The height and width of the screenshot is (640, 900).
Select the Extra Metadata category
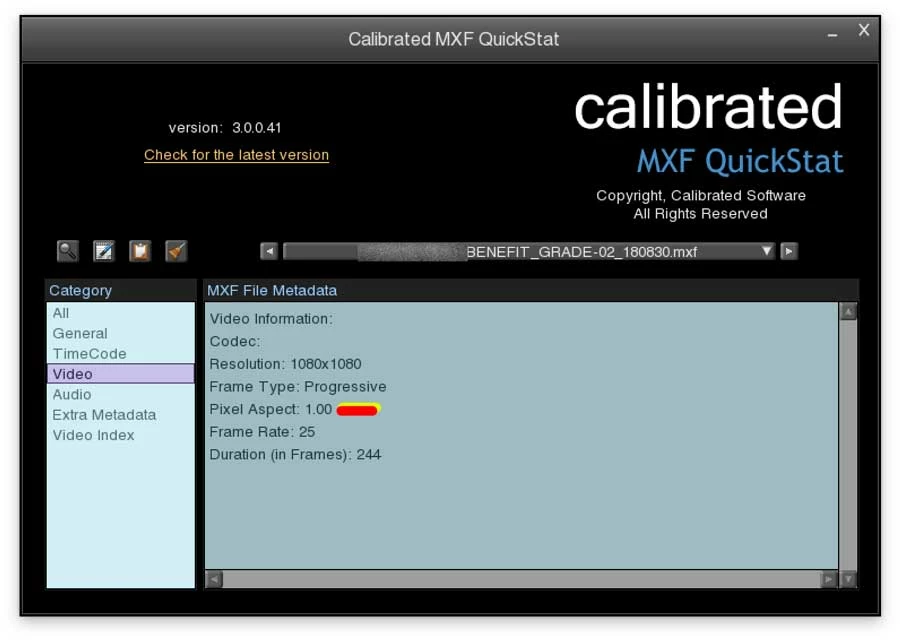(121, 414)
